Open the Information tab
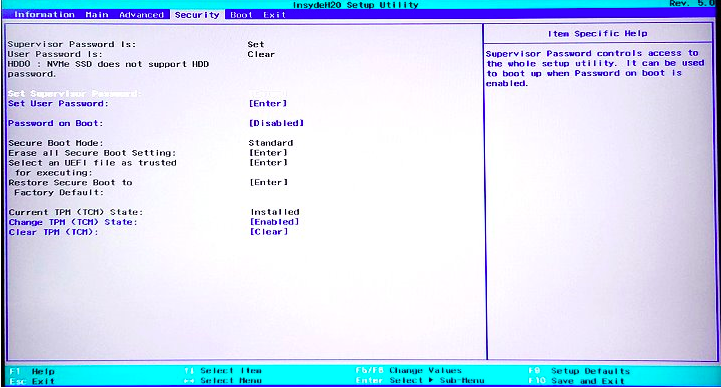 coord(44,15)
